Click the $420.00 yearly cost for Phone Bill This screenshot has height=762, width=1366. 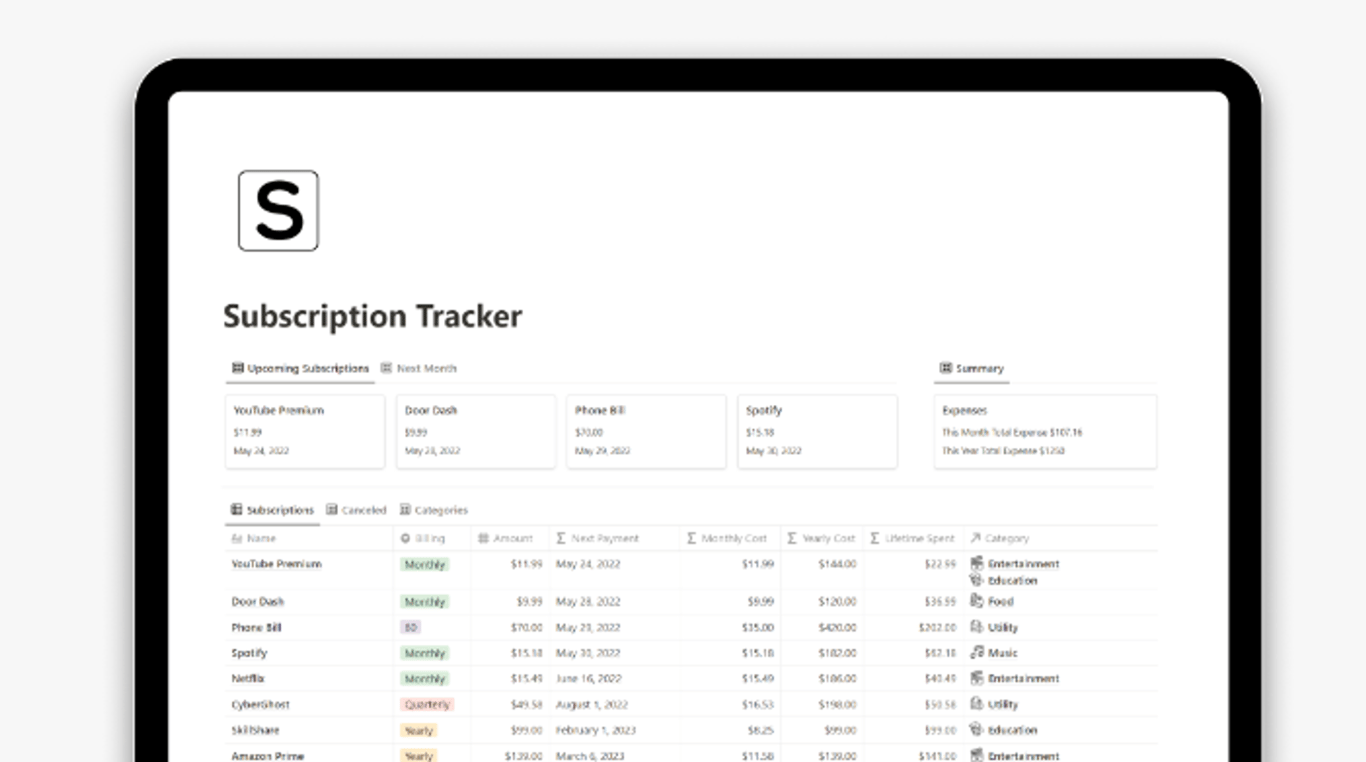click(838, 628)
